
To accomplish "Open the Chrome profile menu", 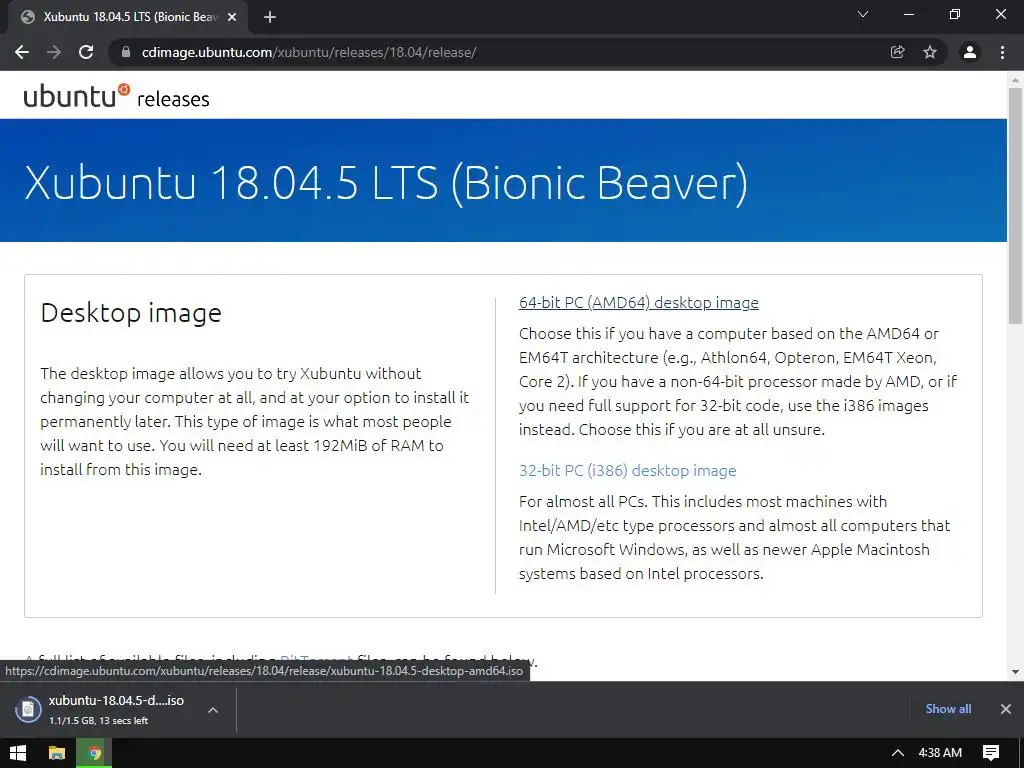I will coord(970,52).
